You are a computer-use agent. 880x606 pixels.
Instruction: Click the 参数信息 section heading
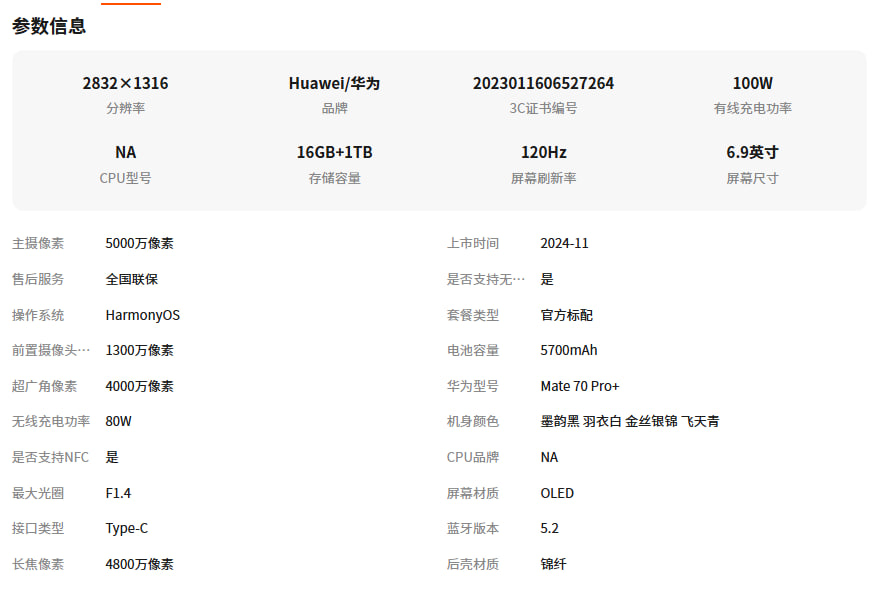point(49,27)
